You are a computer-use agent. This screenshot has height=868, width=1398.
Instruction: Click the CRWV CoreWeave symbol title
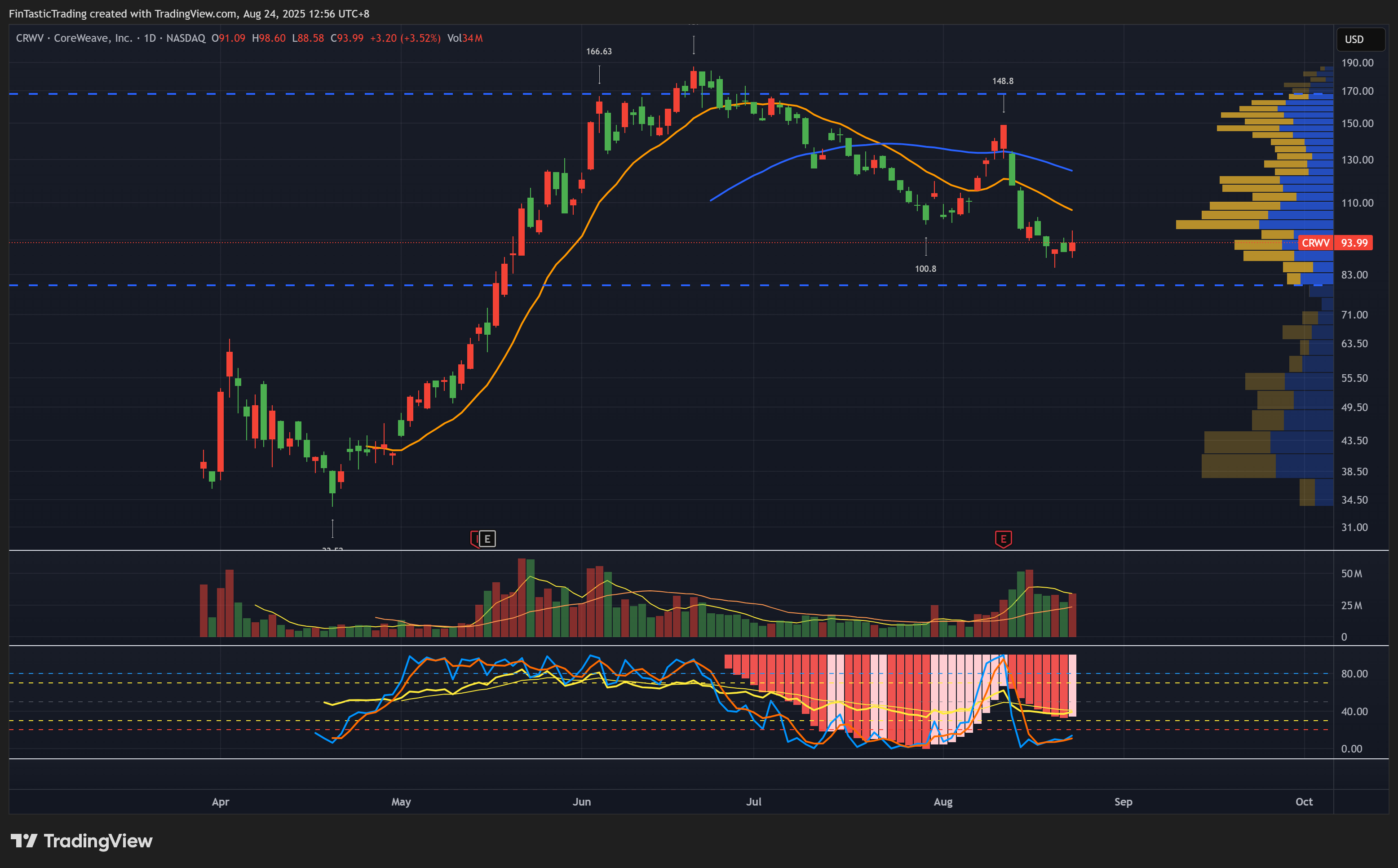click(74, 39)
